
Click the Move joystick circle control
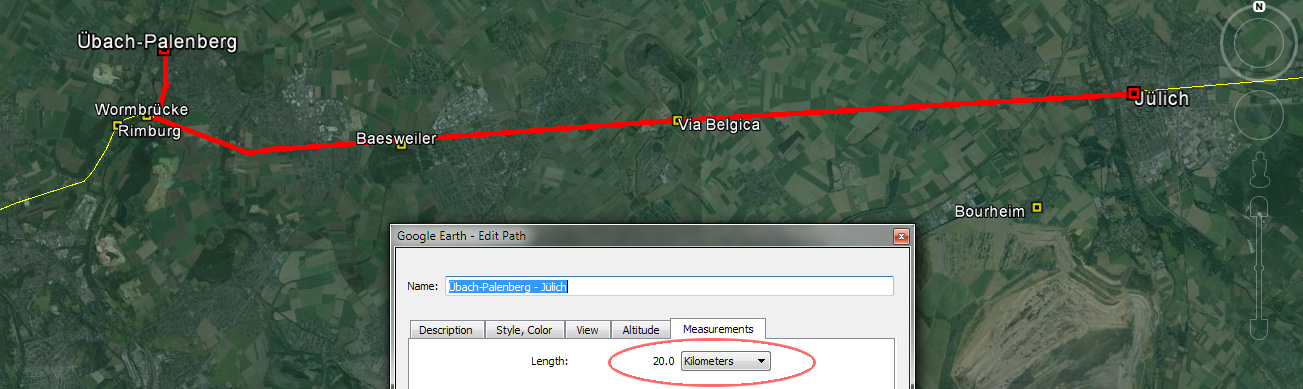coord(1259,113)
